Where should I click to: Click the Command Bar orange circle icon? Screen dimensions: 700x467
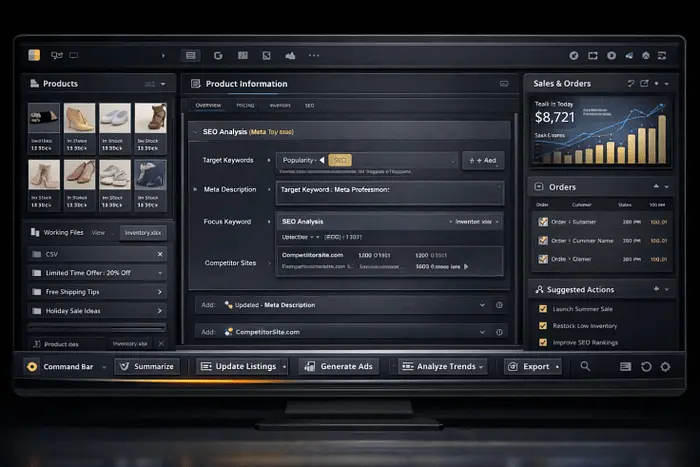click(34, 367)
